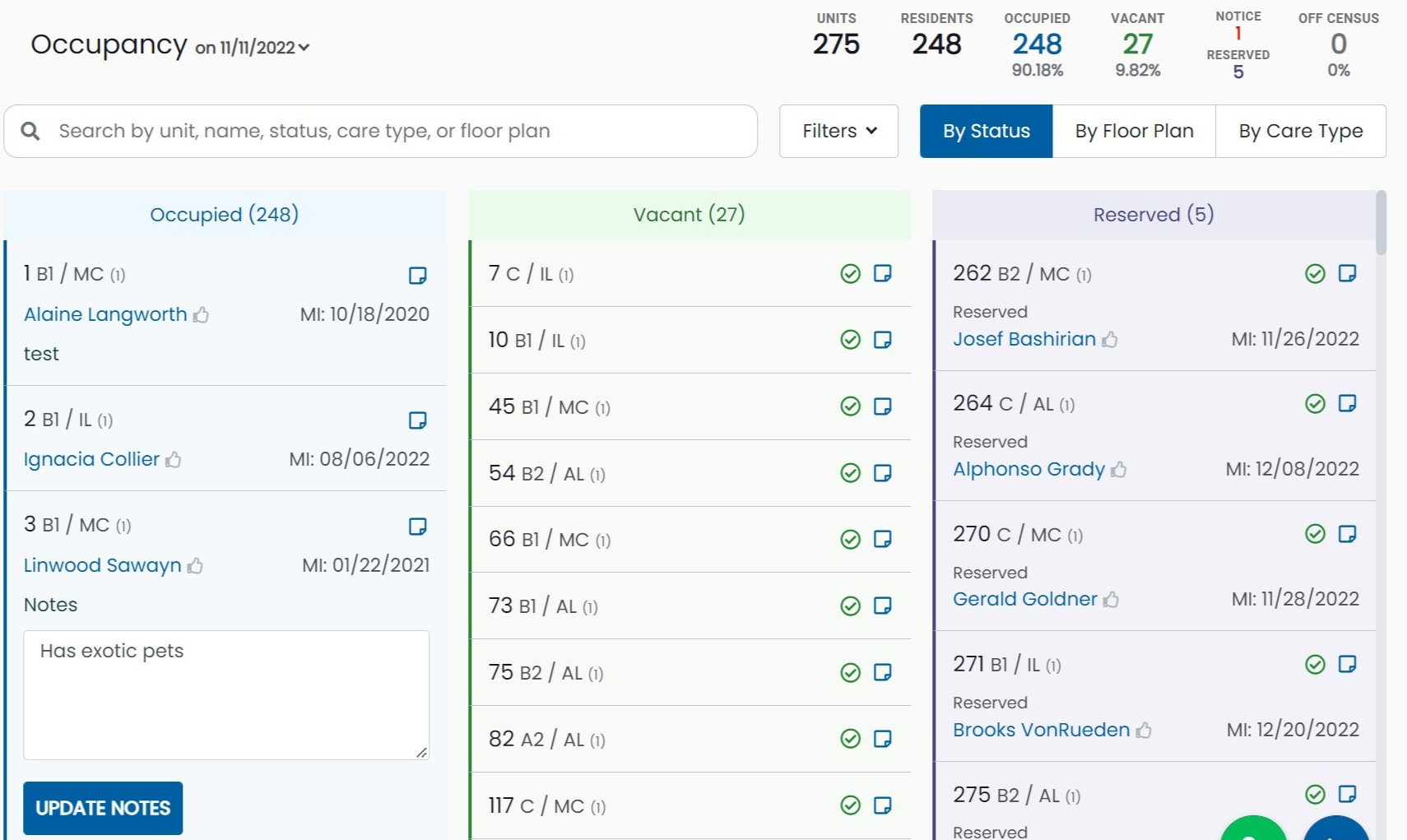Viewport: 1407px width, 840px height.
Task: Click the Reserved column vertical scrollbar
Action: (1381, 223)
